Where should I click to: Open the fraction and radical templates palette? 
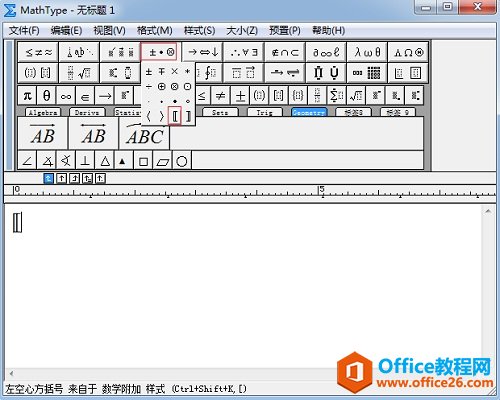pyautogui.click(x=79, y=72)
